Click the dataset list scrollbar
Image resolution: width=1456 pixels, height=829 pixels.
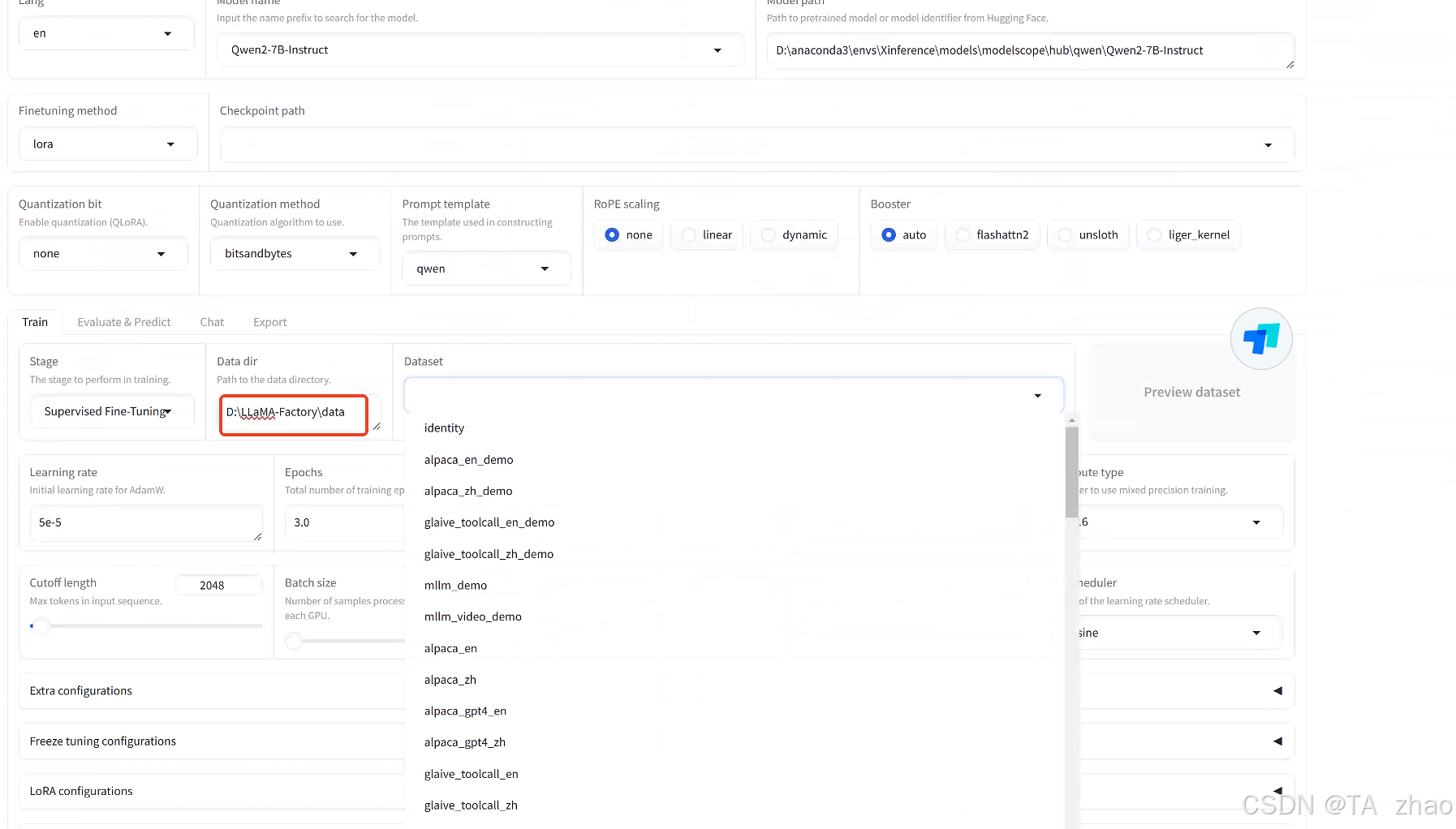1071,471
